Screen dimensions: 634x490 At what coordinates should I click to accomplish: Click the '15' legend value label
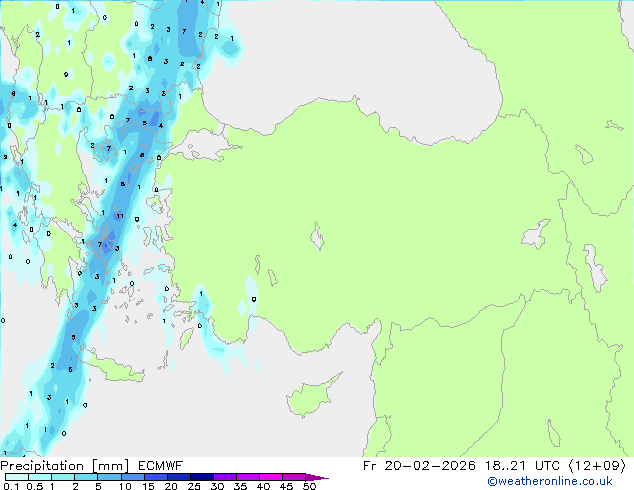[148, 486]
